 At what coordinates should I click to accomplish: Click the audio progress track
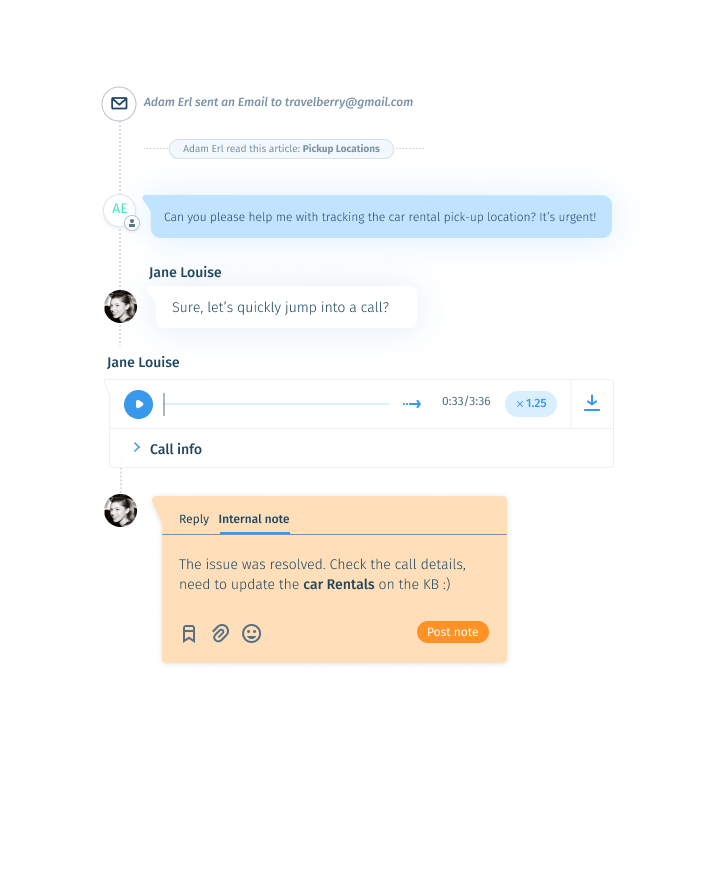coord(276,404)
